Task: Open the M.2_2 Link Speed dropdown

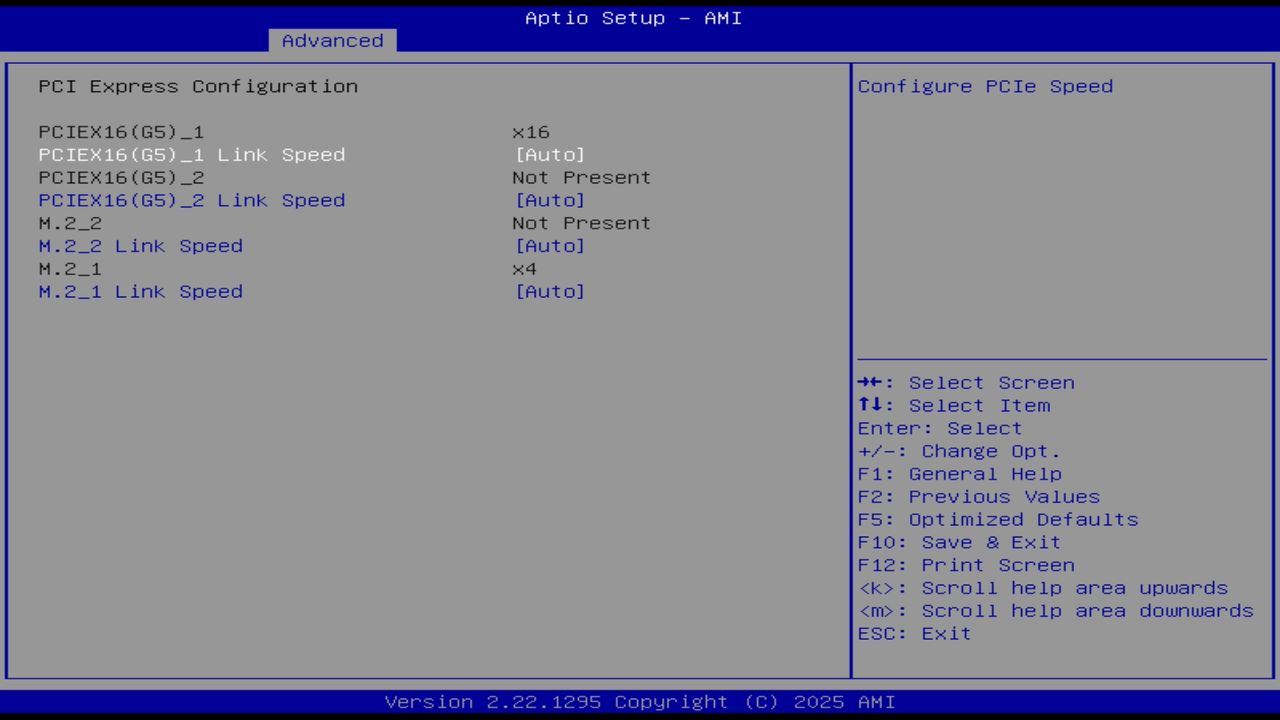Action: (550, 246)
